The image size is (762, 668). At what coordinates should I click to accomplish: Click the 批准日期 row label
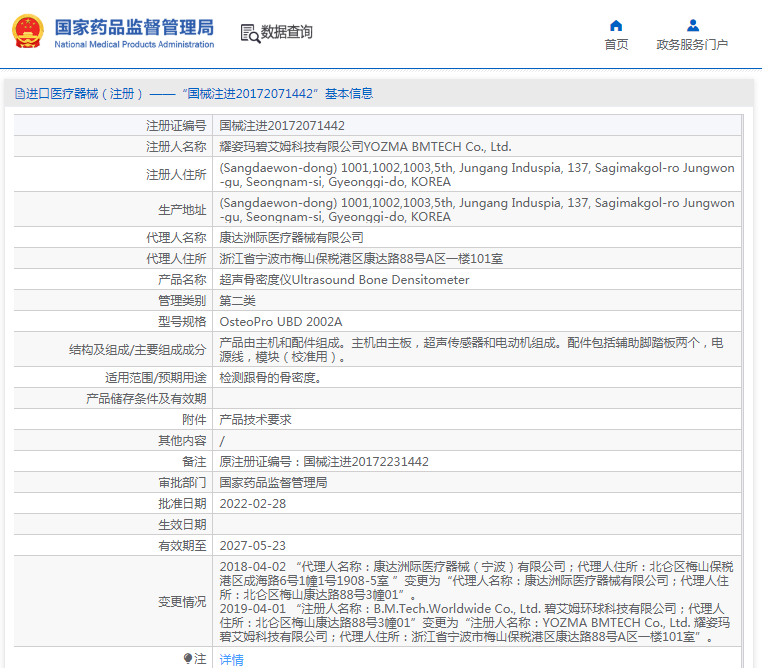pos(182,504)
